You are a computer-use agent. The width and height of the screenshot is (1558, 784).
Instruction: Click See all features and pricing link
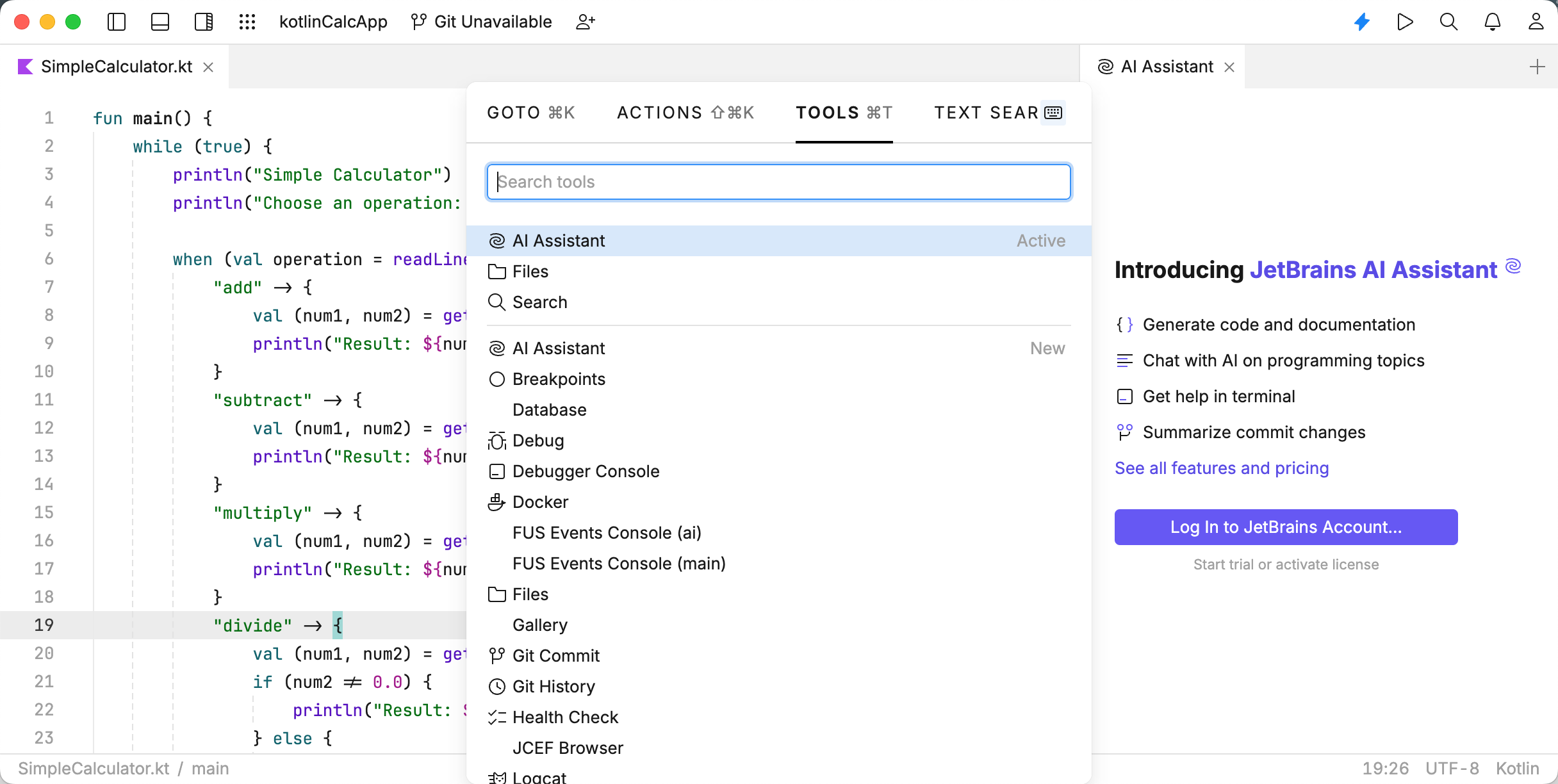[x=1221, y=468]
